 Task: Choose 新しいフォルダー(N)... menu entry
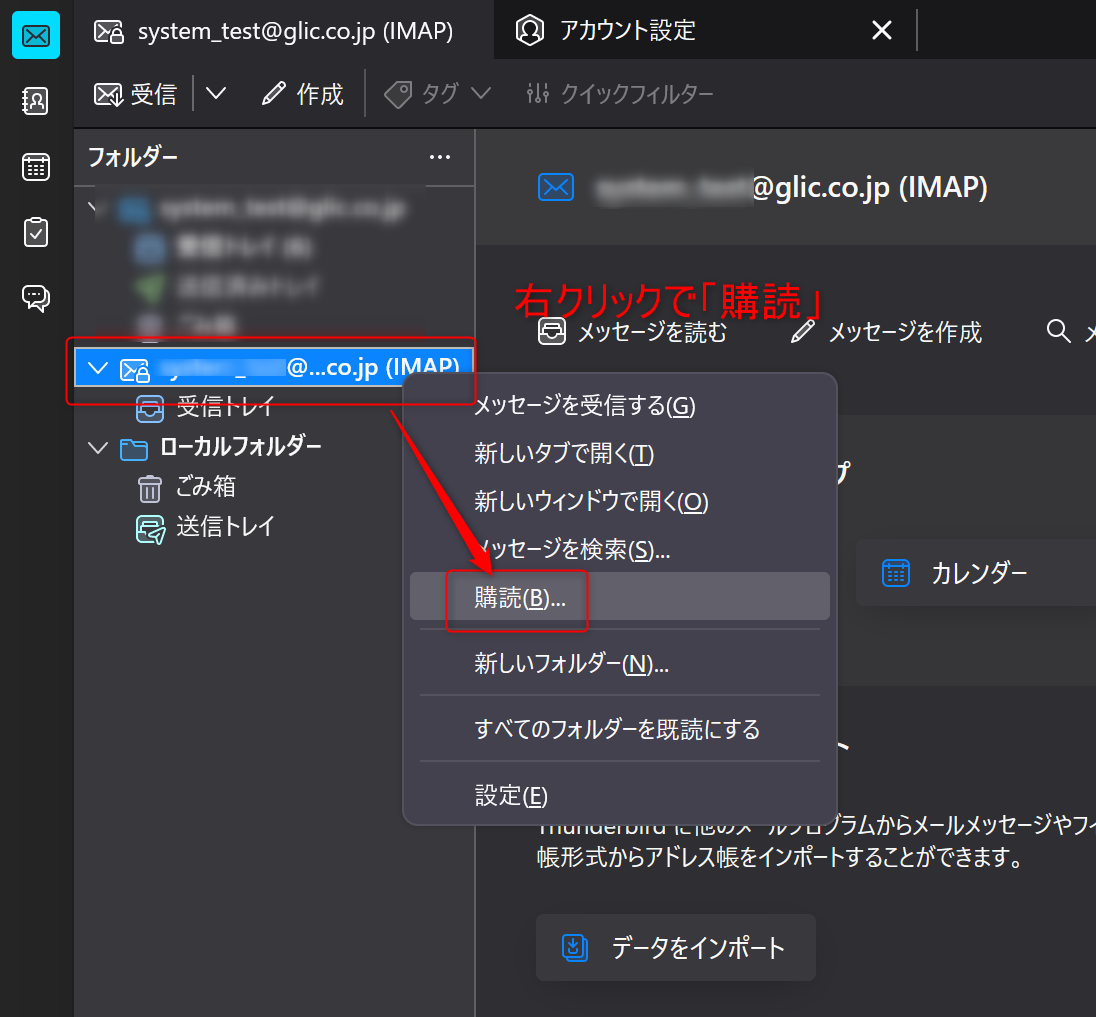pos(571,663)
